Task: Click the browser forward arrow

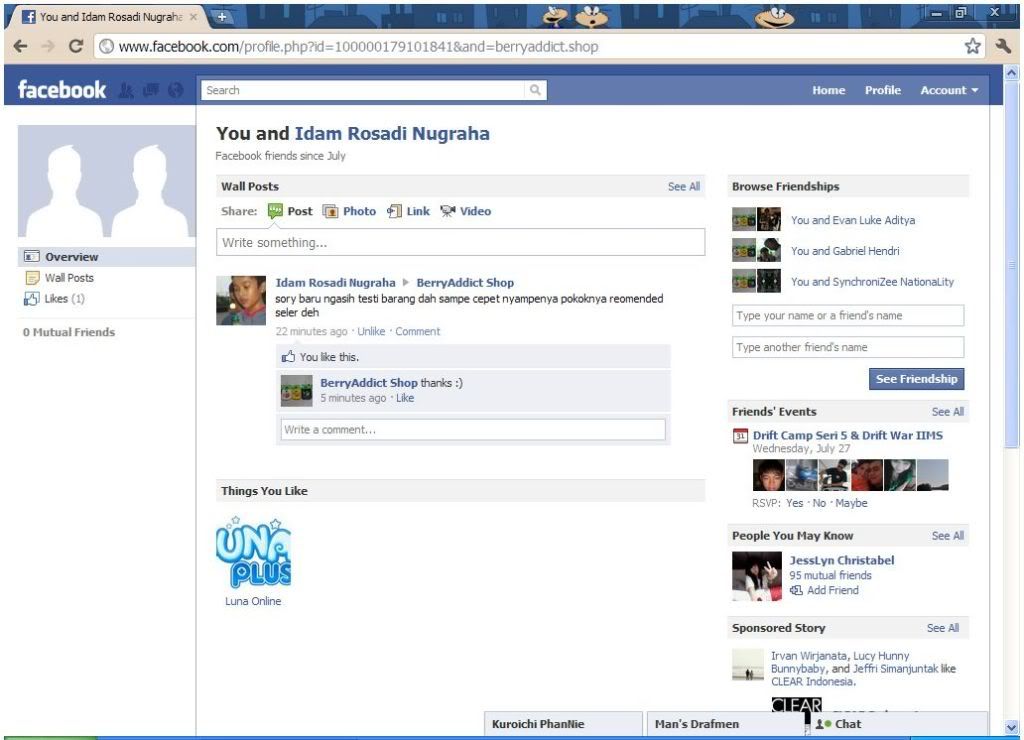Action: click(48, 46)
